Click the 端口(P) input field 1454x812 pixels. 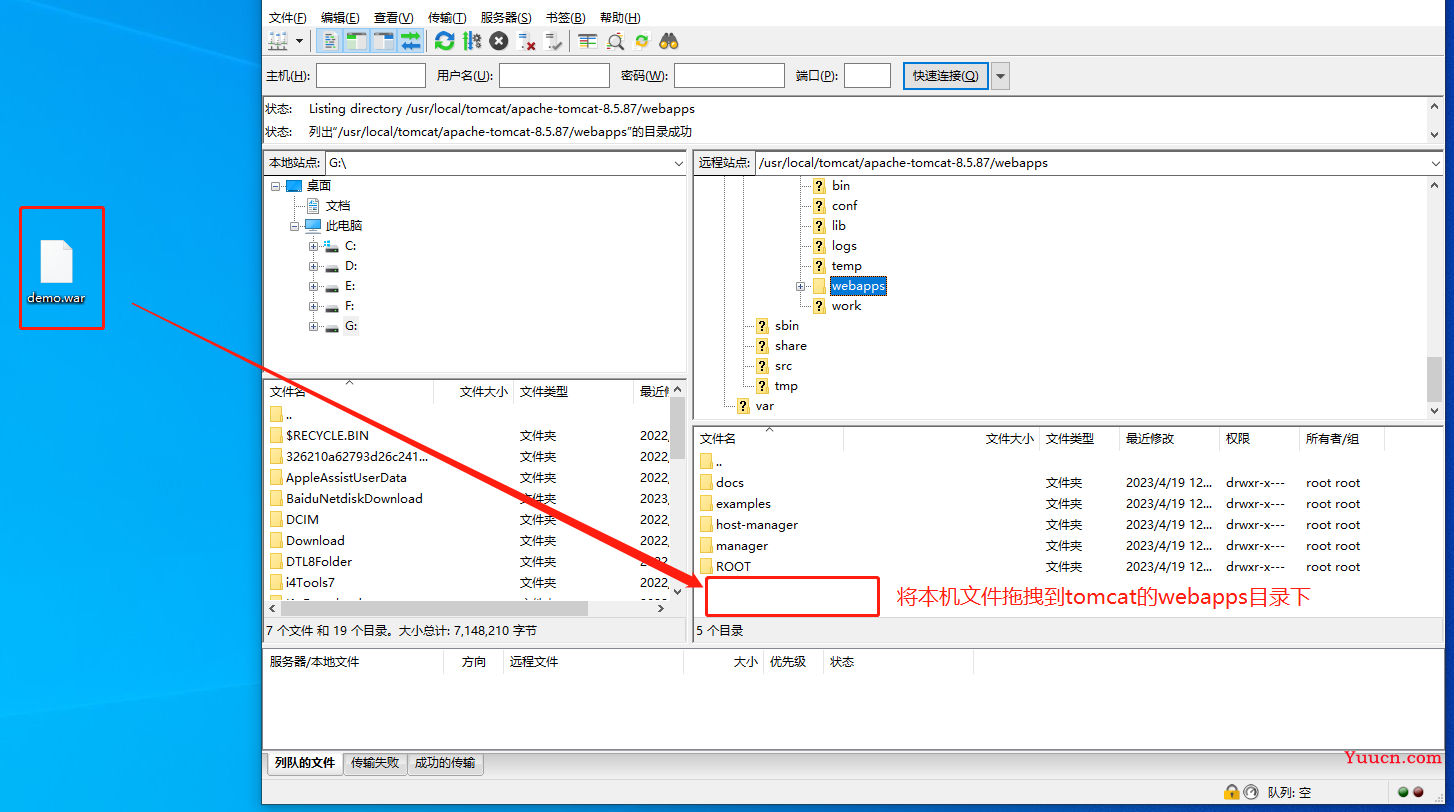[x=867, y=76]
